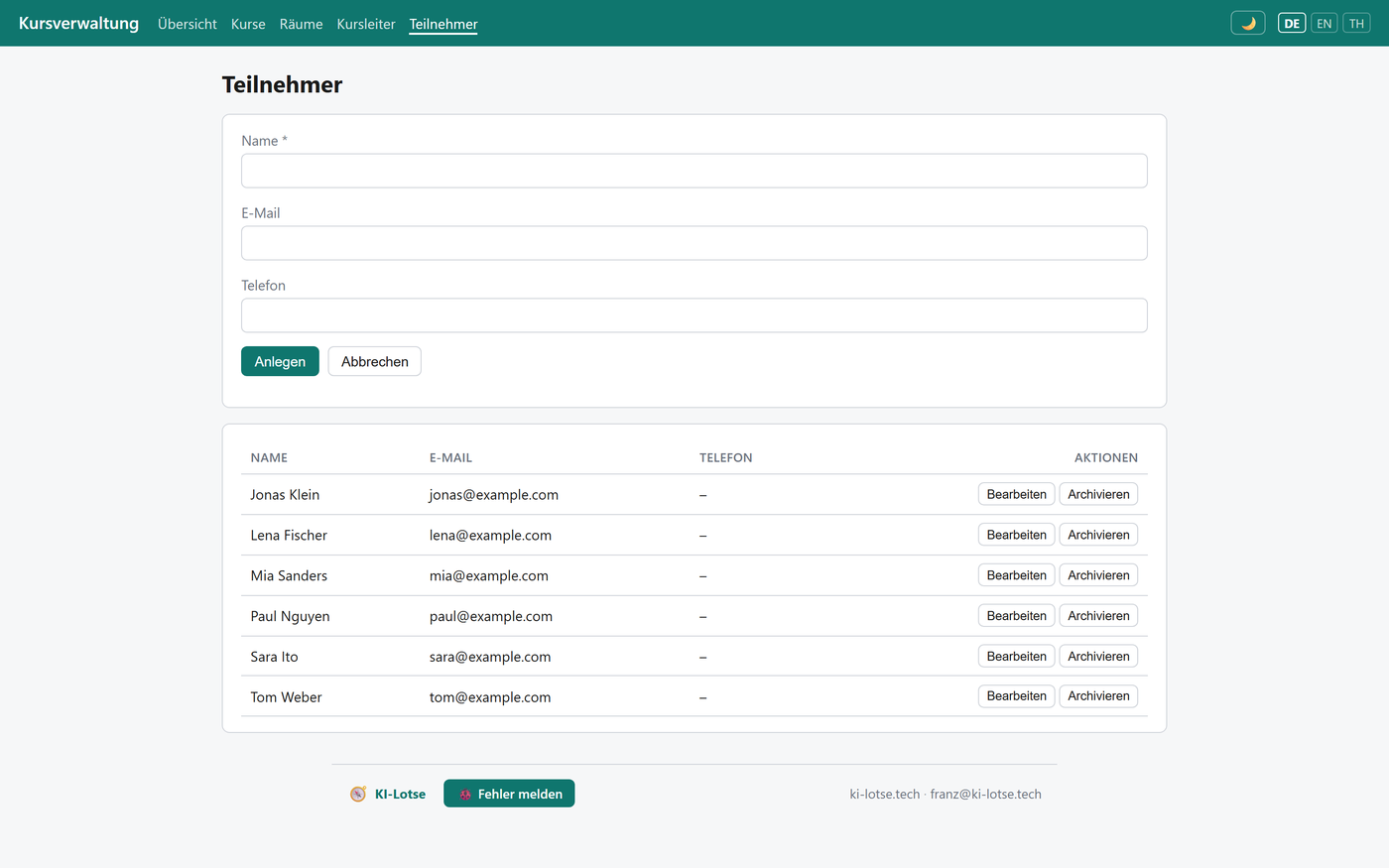Open the Räume nav item
Viewport: 1389px width, 868px height.
(301, 24)
